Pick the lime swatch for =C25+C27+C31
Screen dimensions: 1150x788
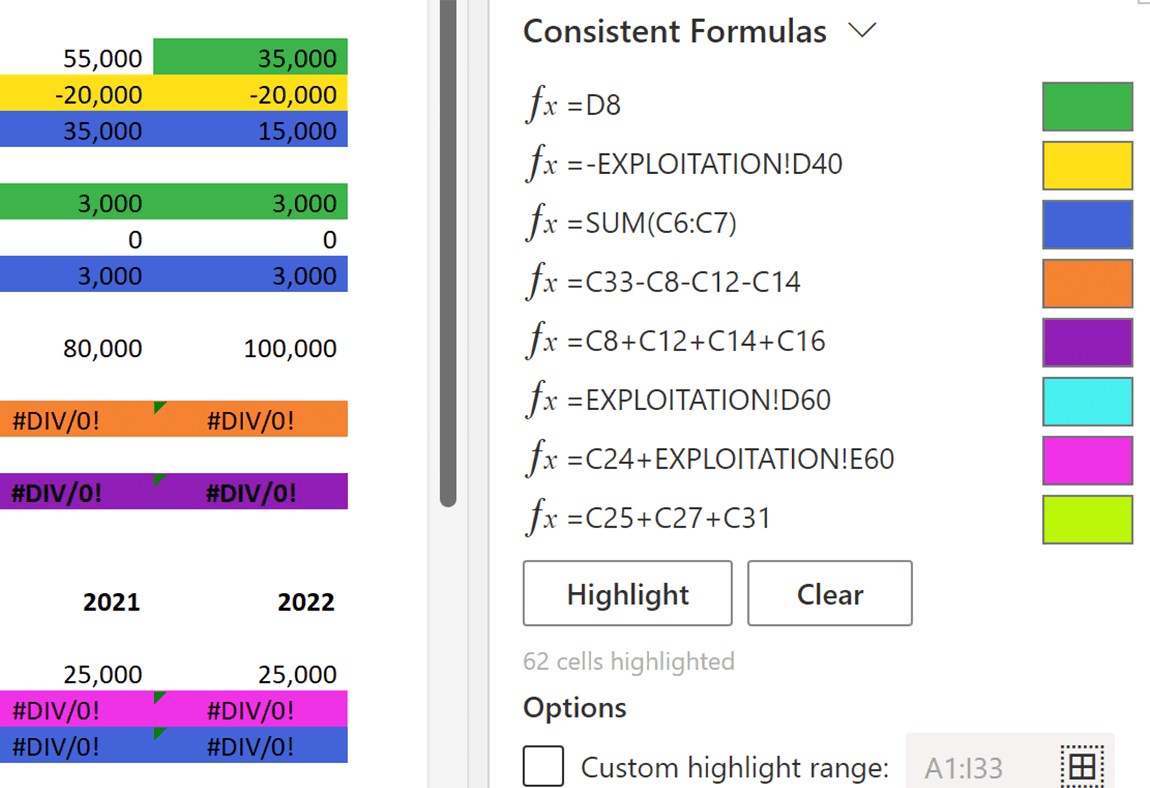coord(1087,519)
